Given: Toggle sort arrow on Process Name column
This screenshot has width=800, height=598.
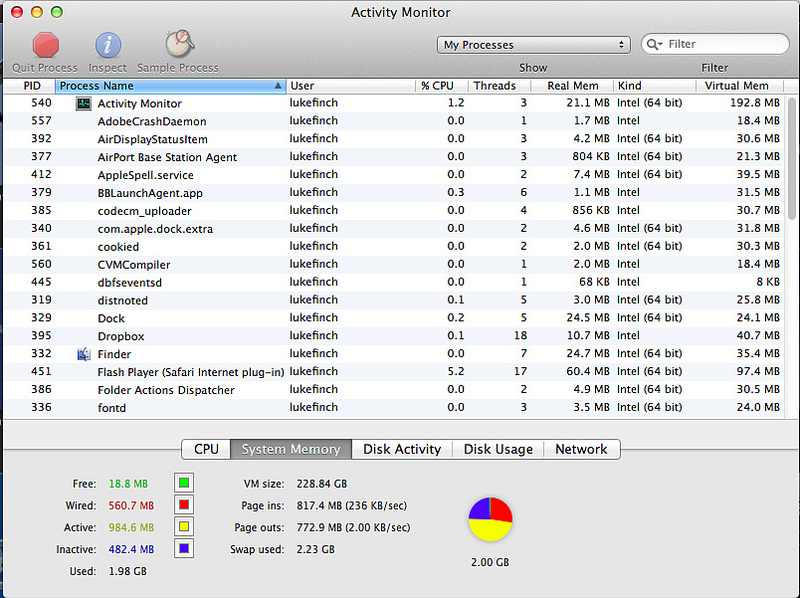Looking at the screenshot, I should pyautogui.click(x=278, y=86).
